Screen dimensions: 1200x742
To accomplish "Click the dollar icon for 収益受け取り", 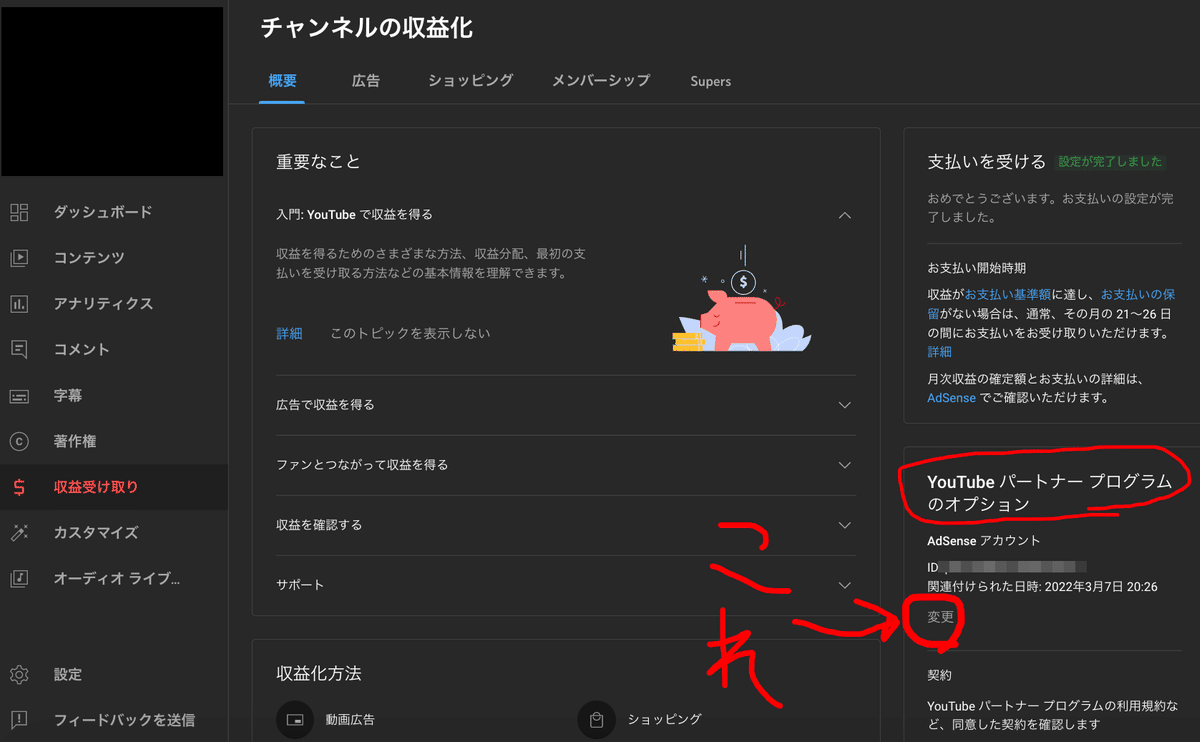I will pyautogui.click(x=19, y=488).
